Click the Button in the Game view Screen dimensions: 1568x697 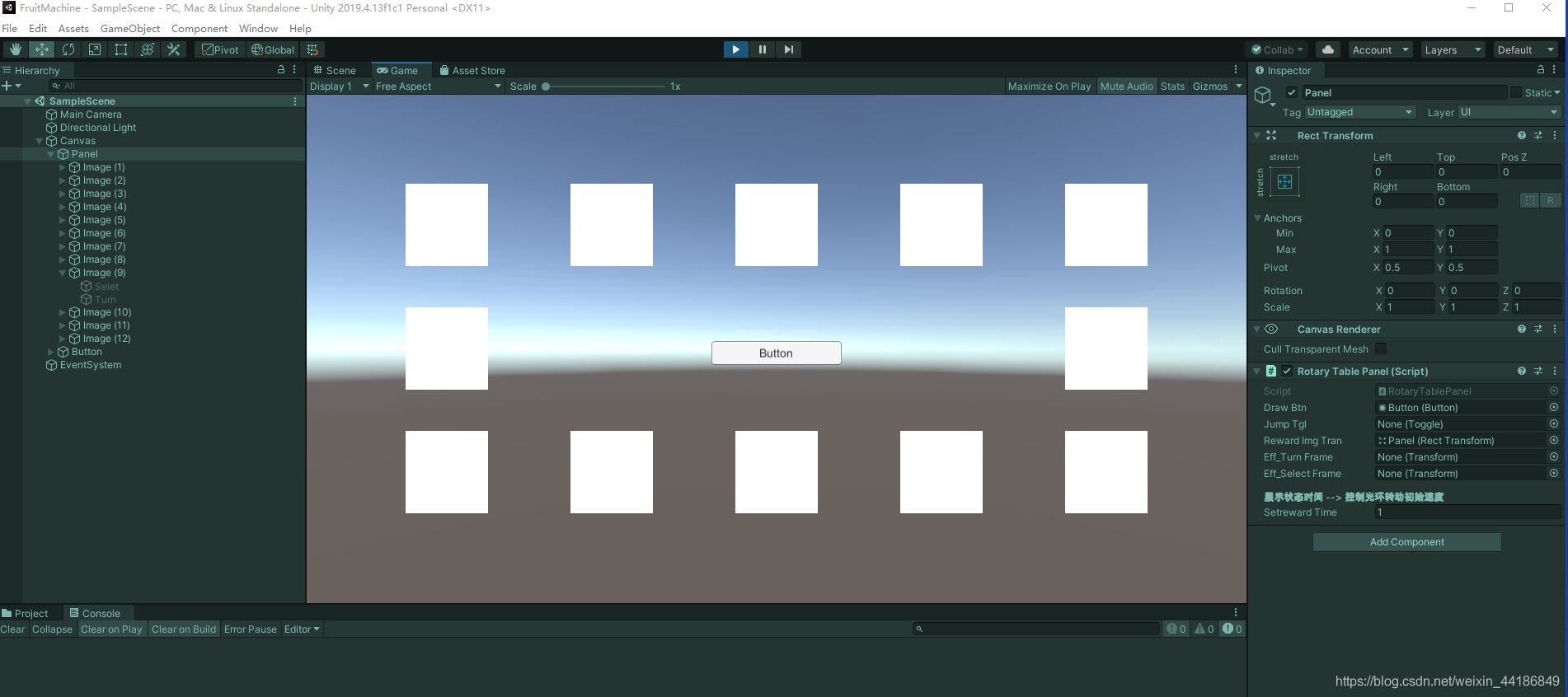pyautogui.click(x=776, y=353)
